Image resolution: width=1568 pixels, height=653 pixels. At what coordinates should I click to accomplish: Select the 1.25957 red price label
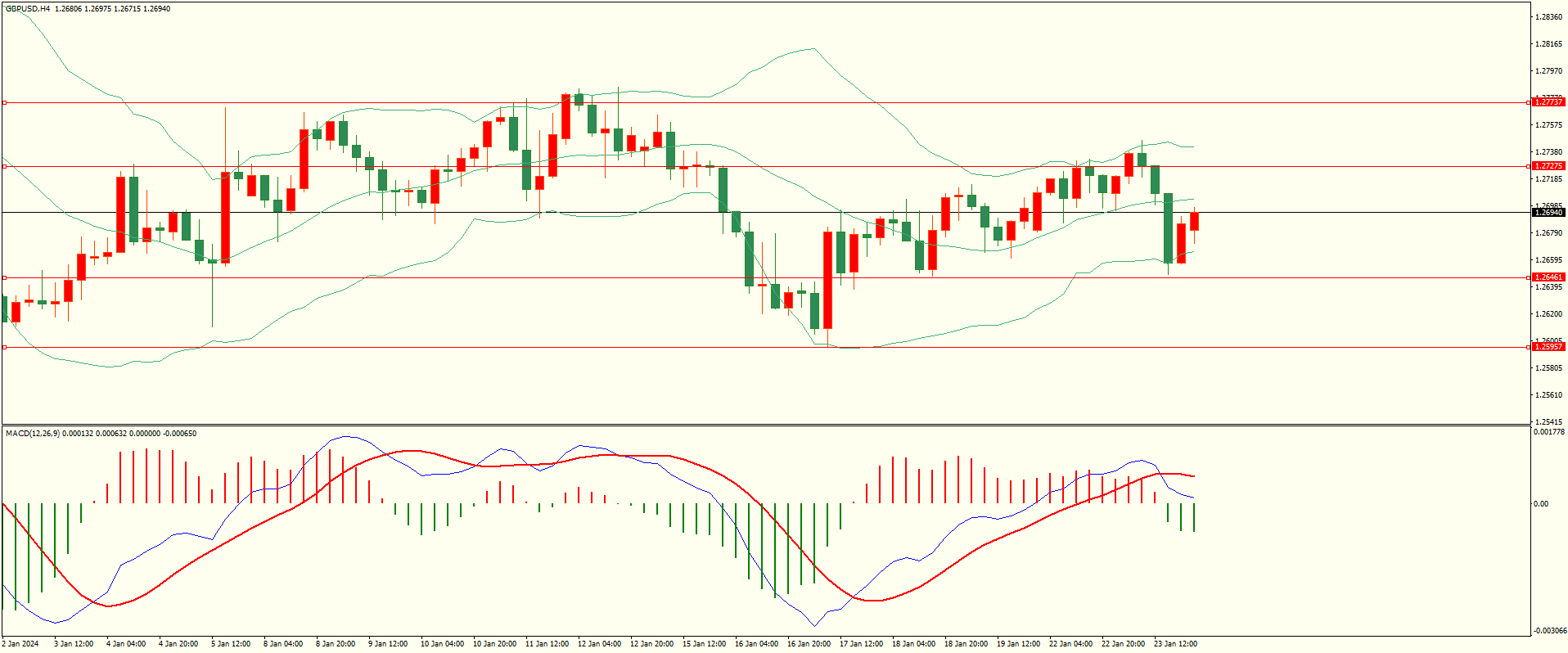pyautogui.click(x=1548, y=347)
